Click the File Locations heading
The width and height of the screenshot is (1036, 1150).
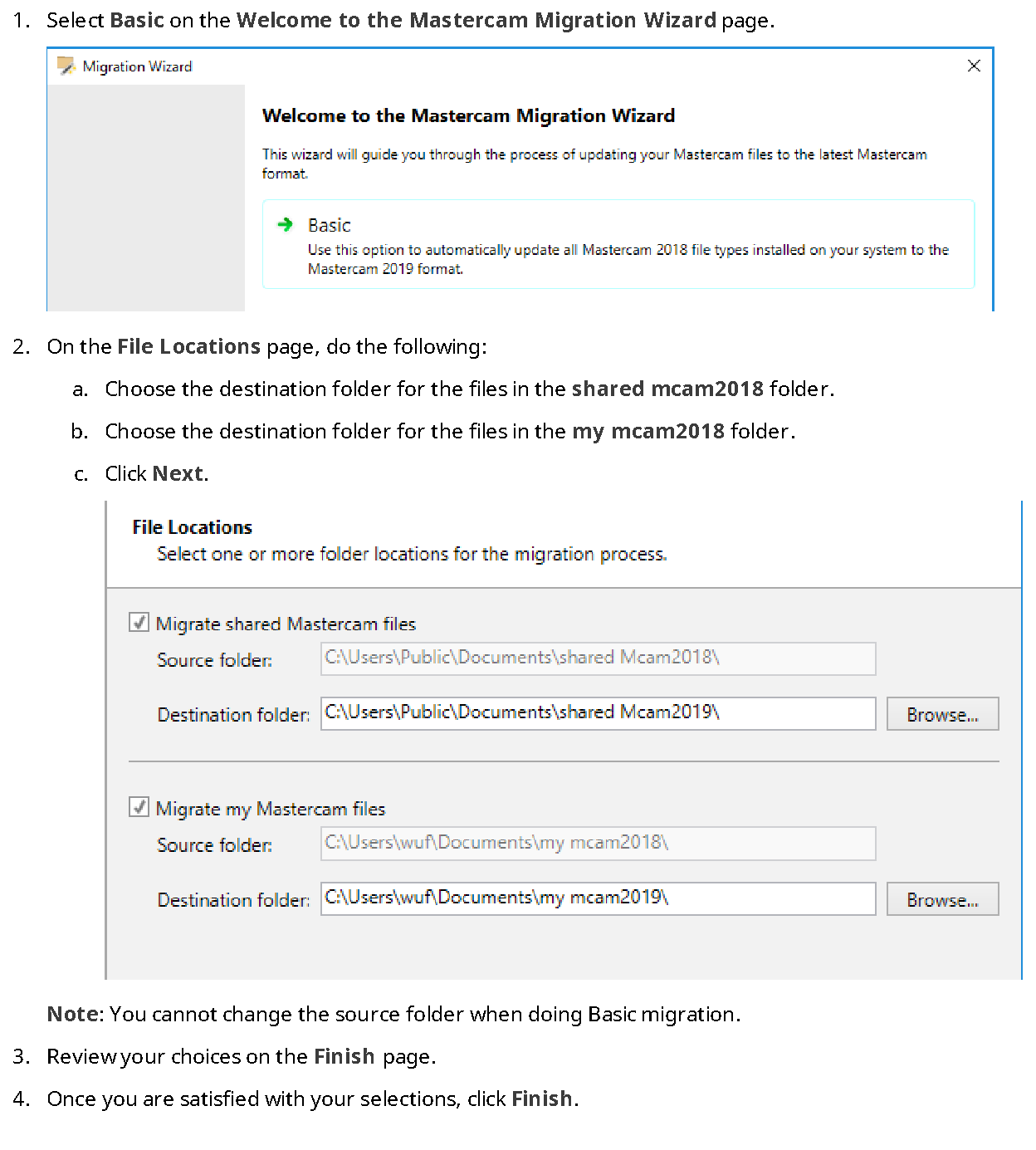tap(192, 526)
